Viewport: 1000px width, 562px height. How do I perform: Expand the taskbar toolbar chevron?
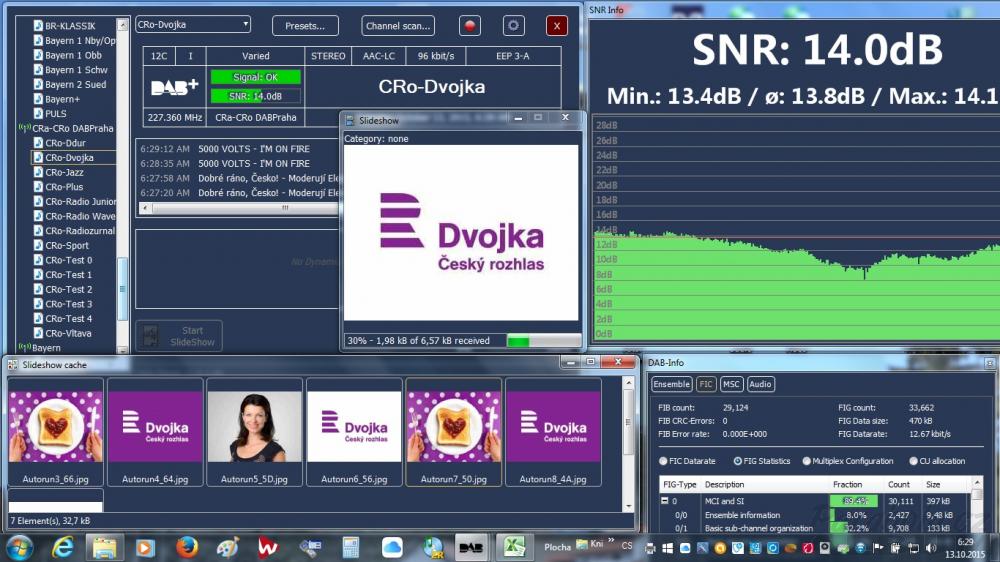pyautogui.click(x=611, y=541)
